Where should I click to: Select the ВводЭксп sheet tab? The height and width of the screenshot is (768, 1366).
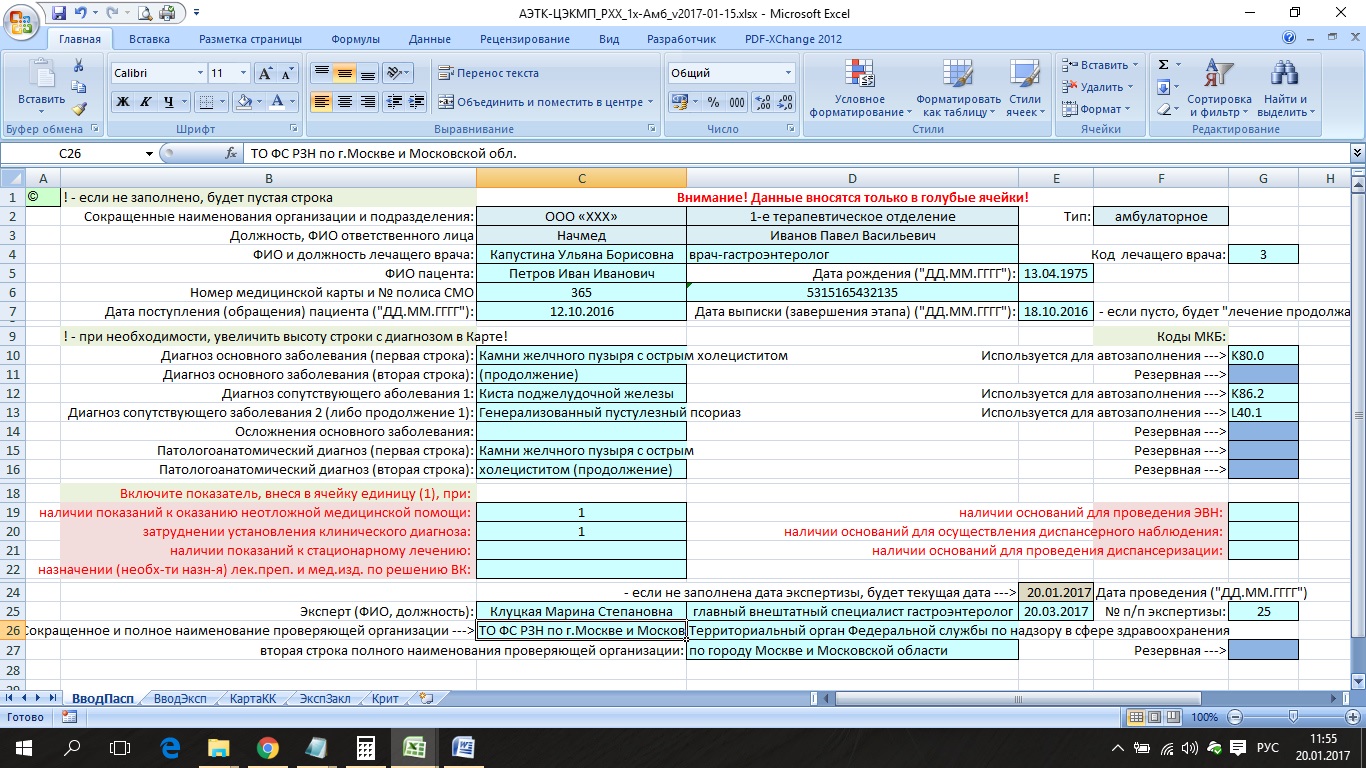click(180, 699)
